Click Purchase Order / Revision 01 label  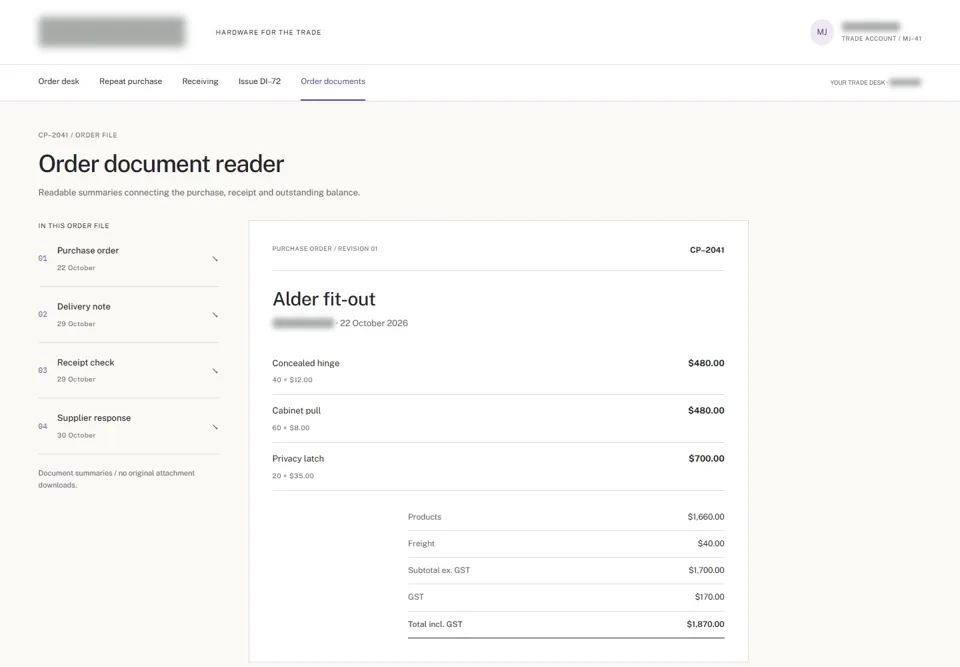coord(324,249)
